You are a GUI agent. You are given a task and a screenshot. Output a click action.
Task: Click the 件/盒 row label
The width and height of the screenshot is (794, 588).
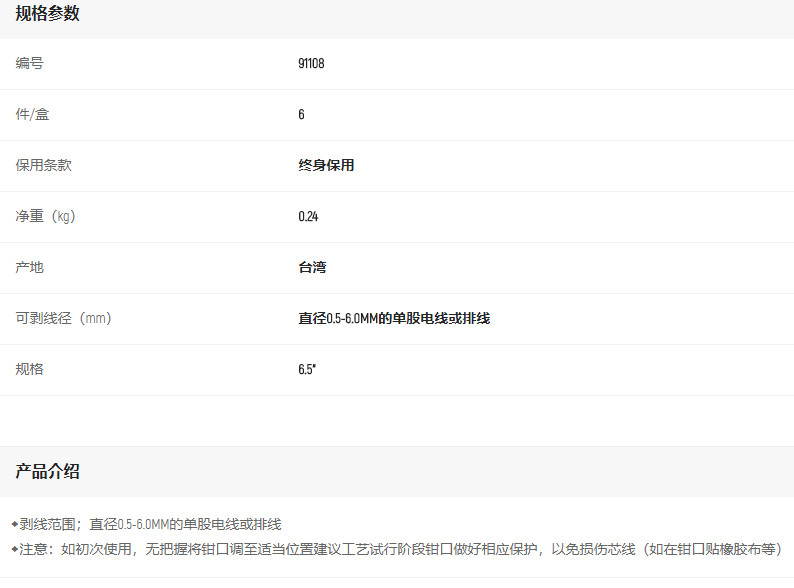point(32,114)
